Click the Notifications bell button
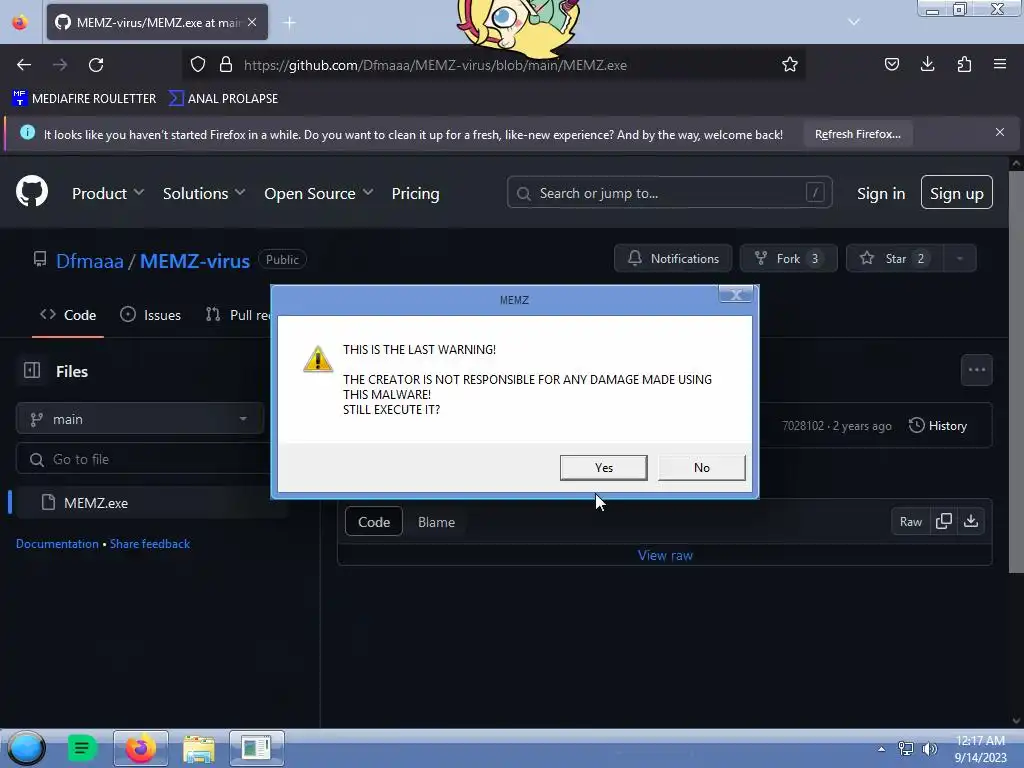The image size is (1024, 768). coord(673,259)
